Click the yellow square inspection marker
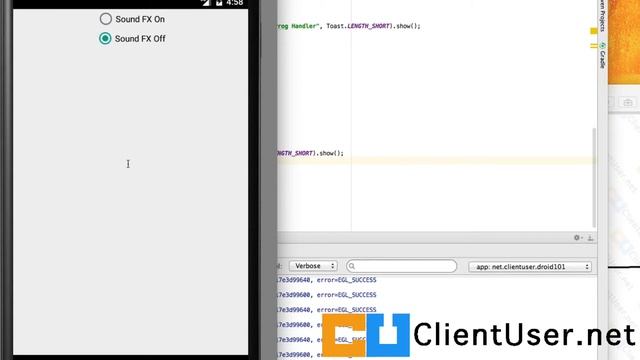Viewport: 640px width, 360px height. (594, 31)
